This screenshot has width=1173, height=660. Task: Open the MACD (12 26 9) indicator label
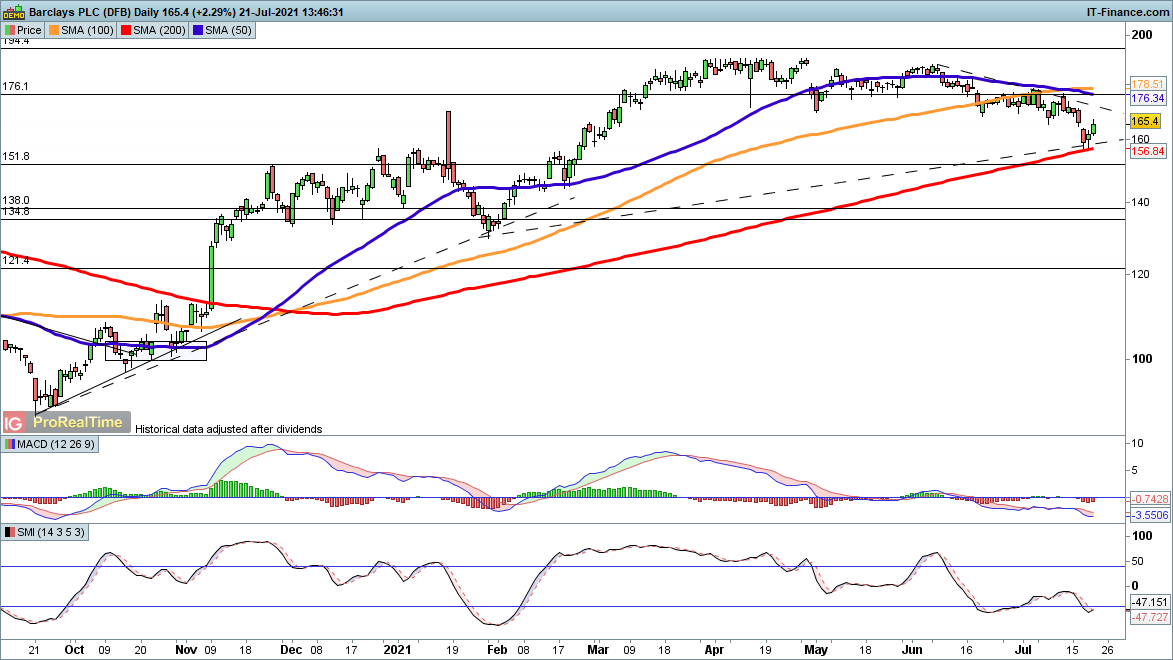pos(50,444)
